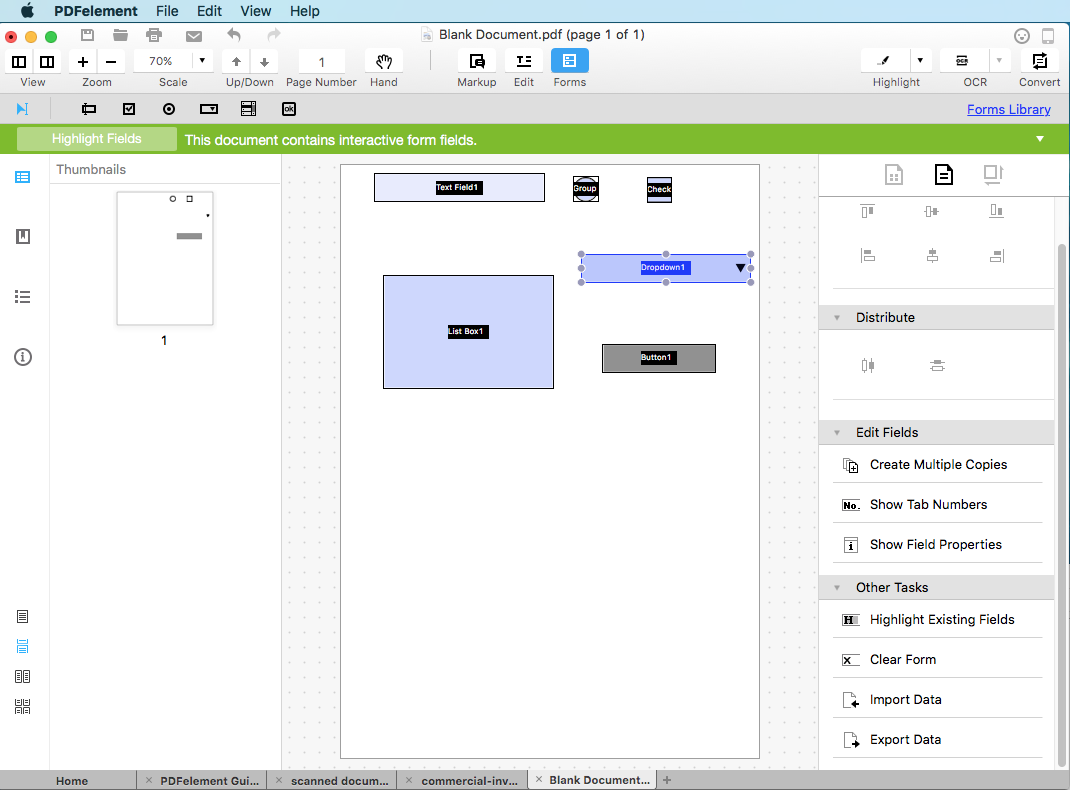The height and width of the screenshot is (790, 1070).
Task: Open the View menu
Action: coord(256,11)
